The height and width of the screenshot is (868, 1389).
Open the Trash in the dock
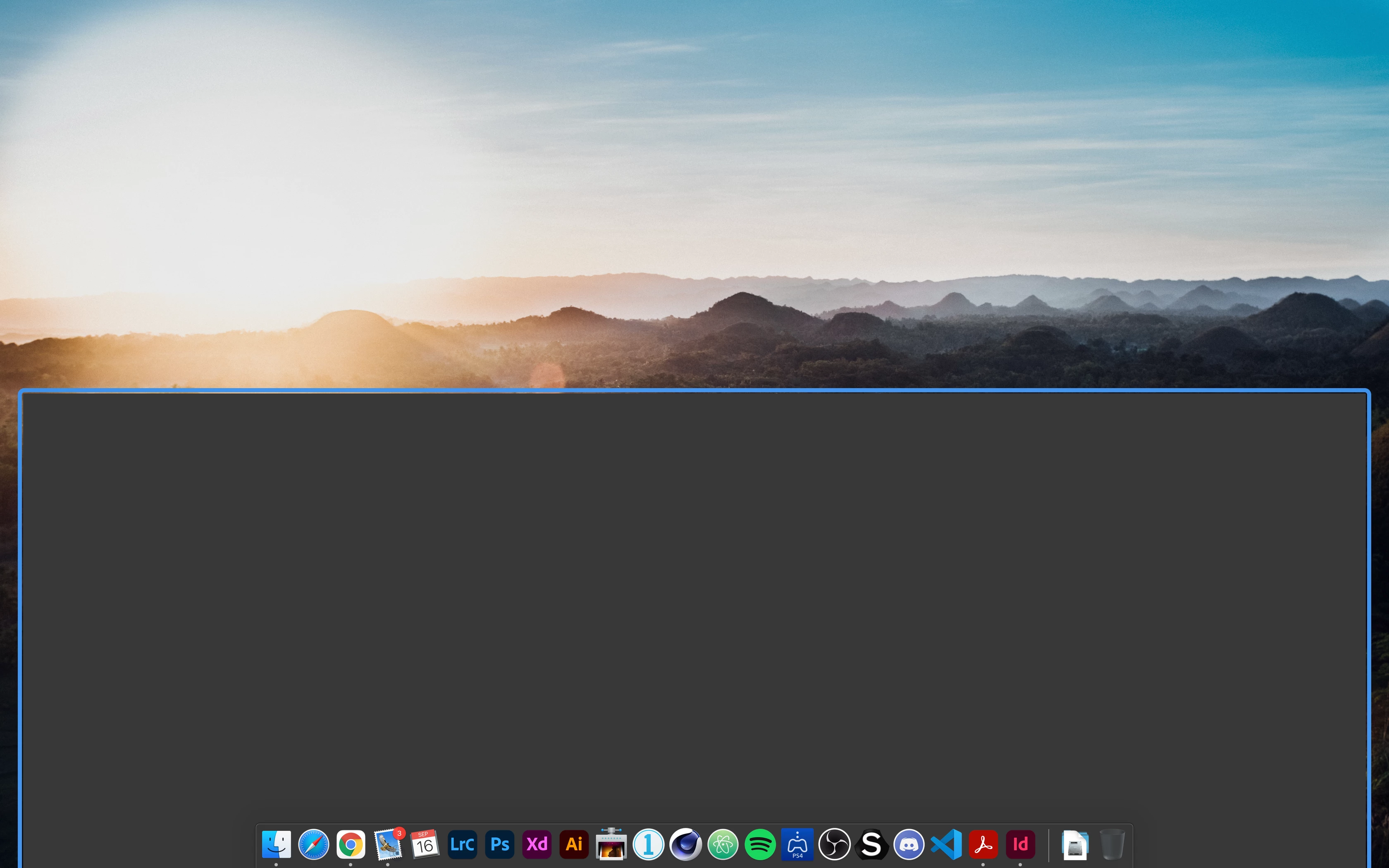pyautogui.click(x=1112, y=844)
